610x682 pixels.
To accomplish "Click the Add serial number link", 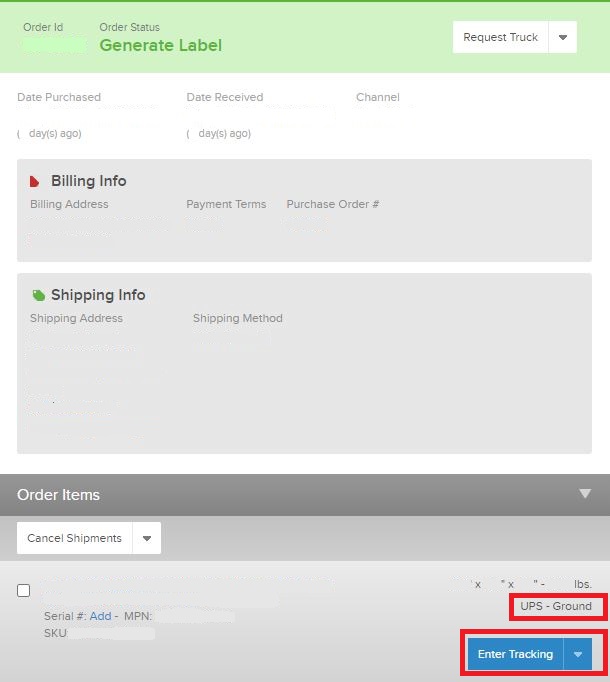I will 101,616.
